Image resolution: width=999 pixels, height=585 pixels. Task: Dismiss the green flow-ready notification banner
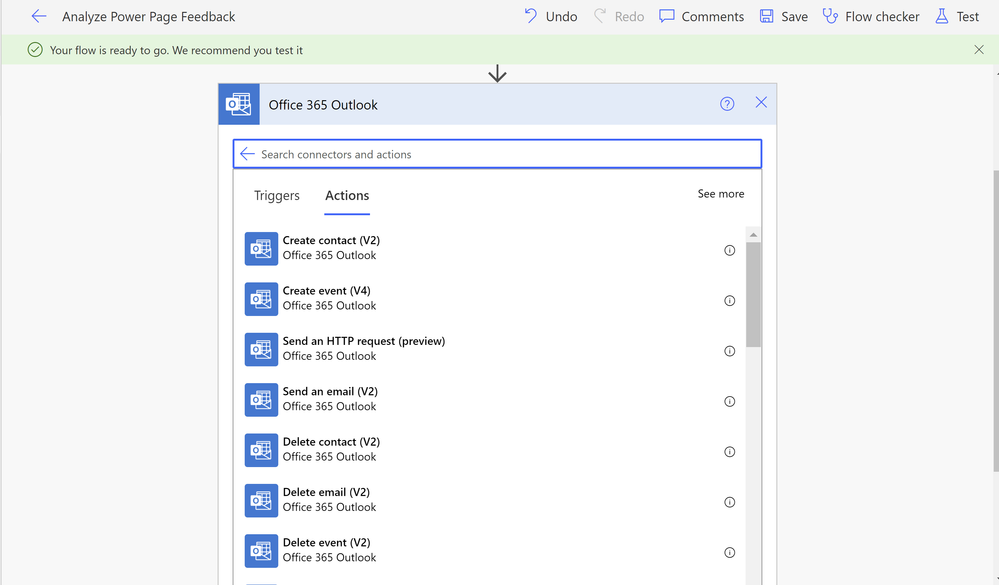[979, 50]
